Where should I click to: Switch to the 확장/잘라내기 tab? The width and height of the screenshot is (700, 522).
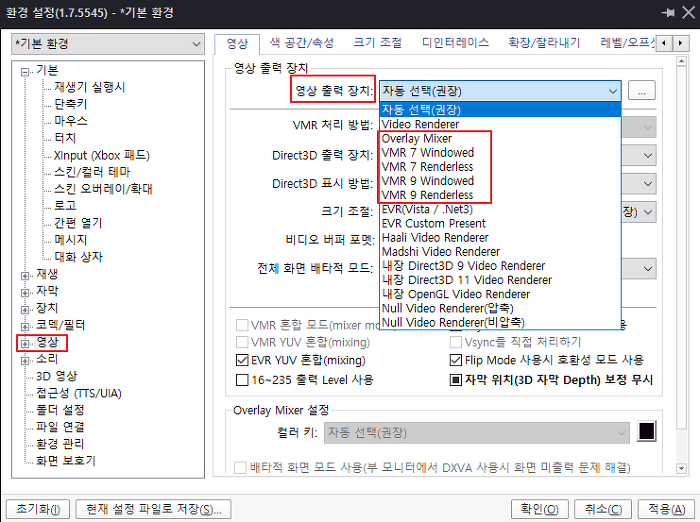coord(544,43)
